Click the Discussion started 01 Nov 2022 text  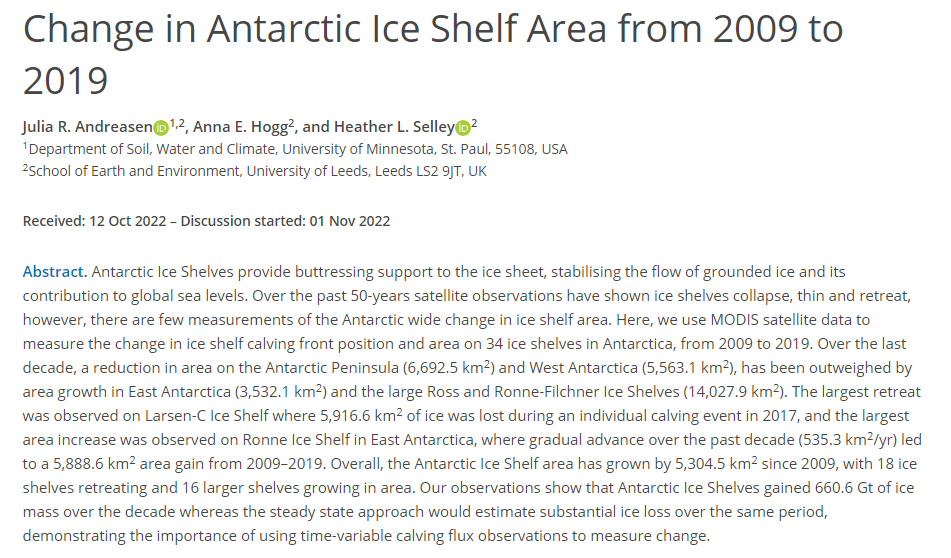click(x=285, y=221)
